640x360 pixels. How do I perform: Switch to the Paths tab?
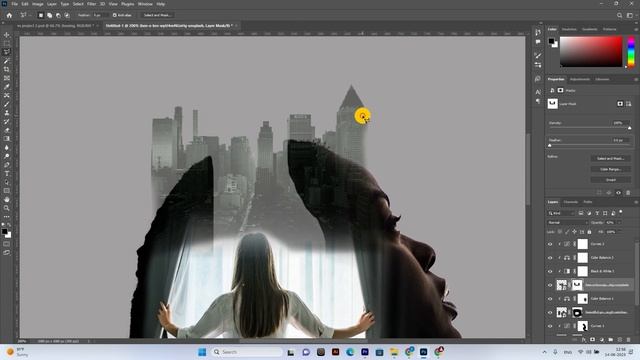[x=588, y=202]
